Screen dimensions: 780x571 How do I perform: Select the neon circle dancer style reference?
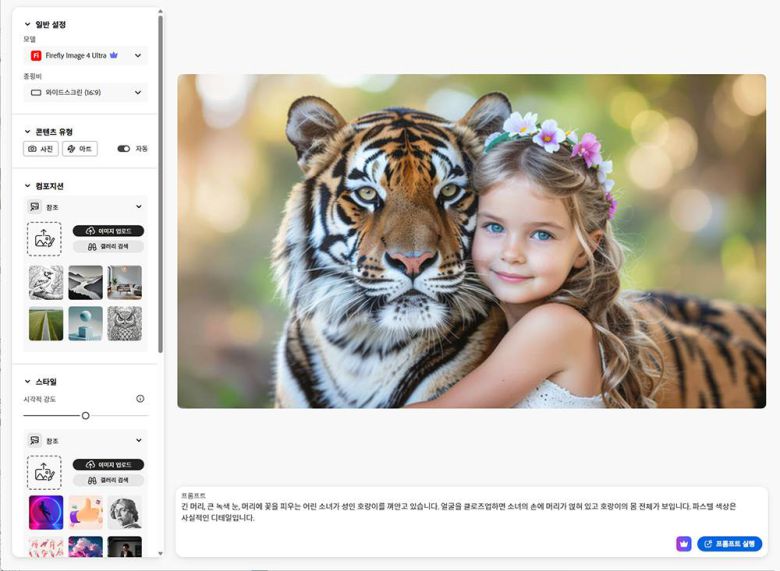click(46, 512)
